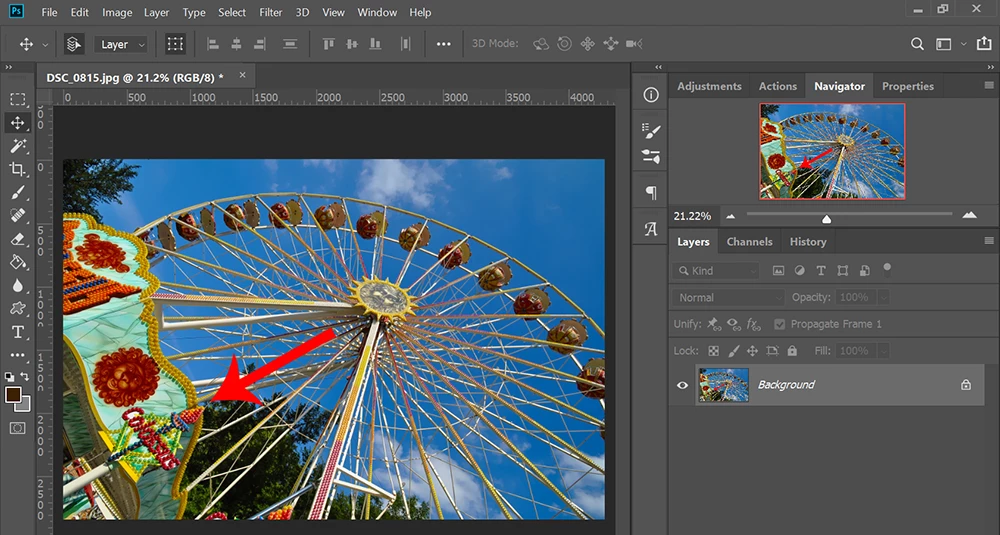Viewport: 1000px width, 535px height.
Task: Select the Rectangular Marquee tool
Action: [18, 99]
